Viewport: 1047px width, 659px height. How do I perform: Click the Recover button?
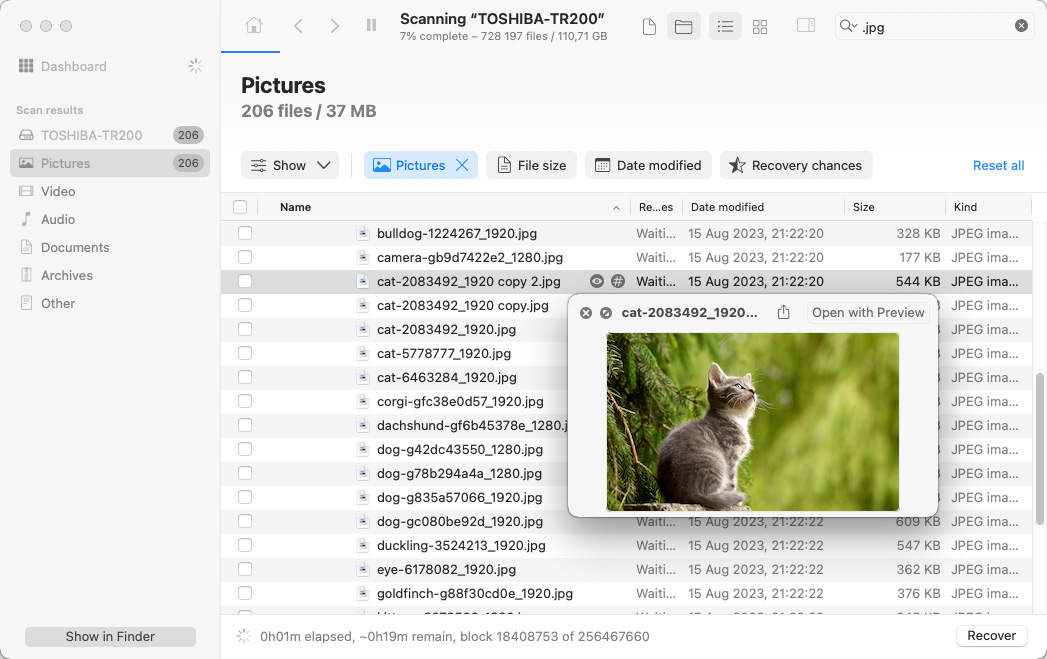coord(991,636)
